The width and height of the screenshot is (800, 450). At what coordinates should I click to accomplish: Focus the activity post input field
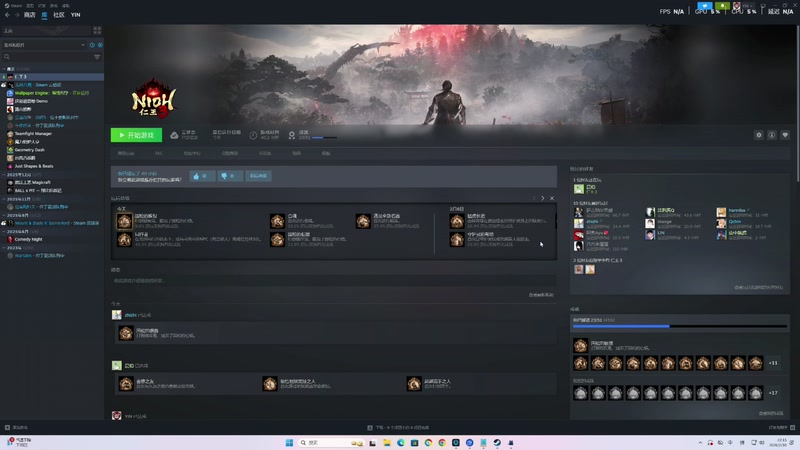(x=334, y=281)
